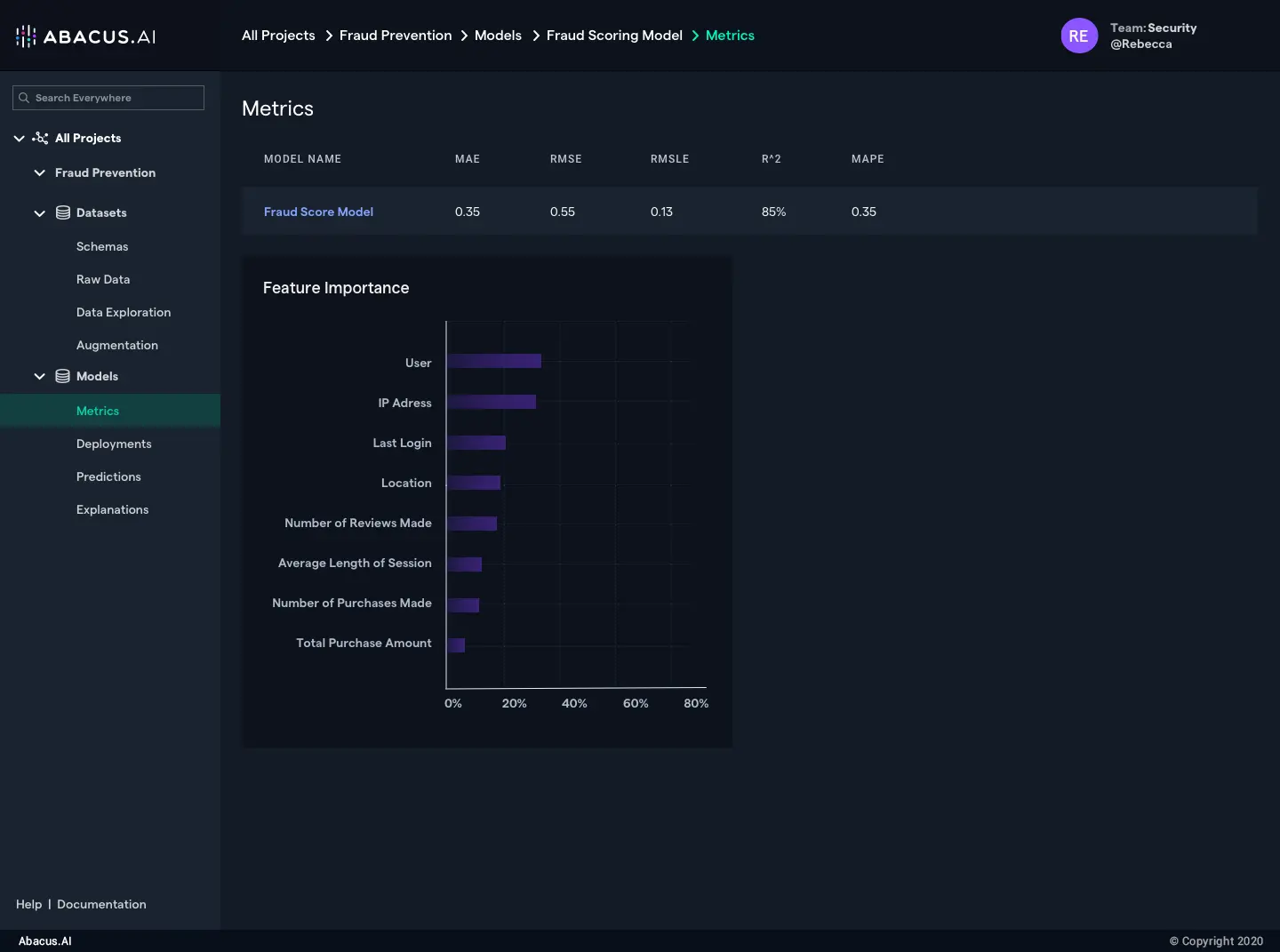This screenshot has width=1280, height=952.
Task: Open the RE user avatar
Action: pyautogui.click(x=1078, y=36)
